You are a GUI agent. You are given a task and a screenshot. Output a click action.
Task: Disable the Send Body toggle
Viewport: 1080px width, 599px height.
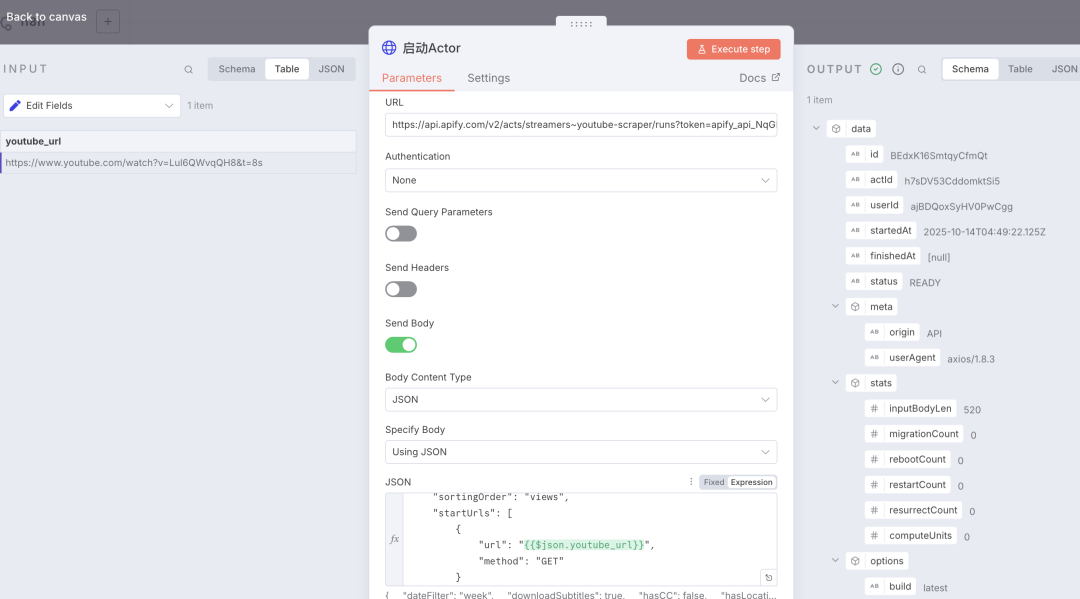pyautogui.click(x=401, y=345)
